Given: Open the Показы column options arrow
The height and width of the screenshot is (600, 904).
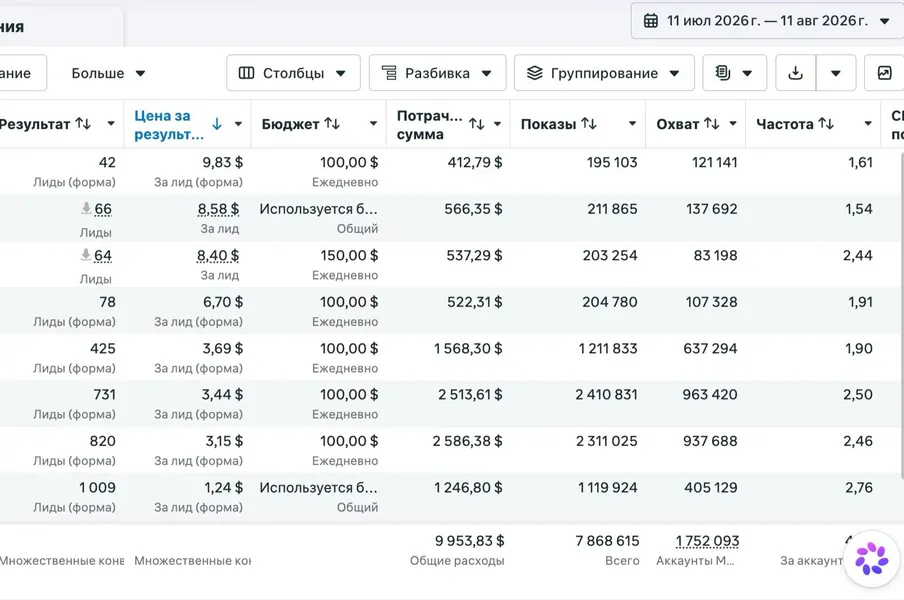Looking at the screenshot, I should tap(632, 124).
